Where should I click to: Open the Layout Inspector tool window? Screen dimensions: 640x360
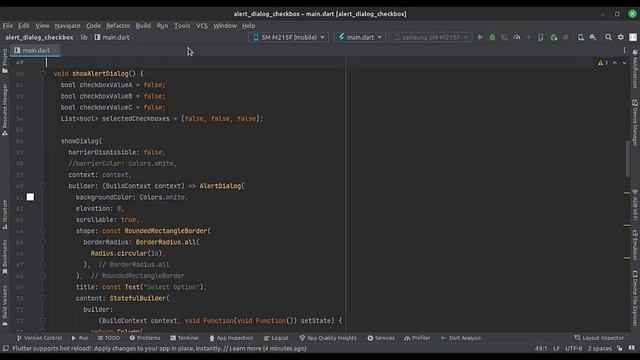point(599,338)
